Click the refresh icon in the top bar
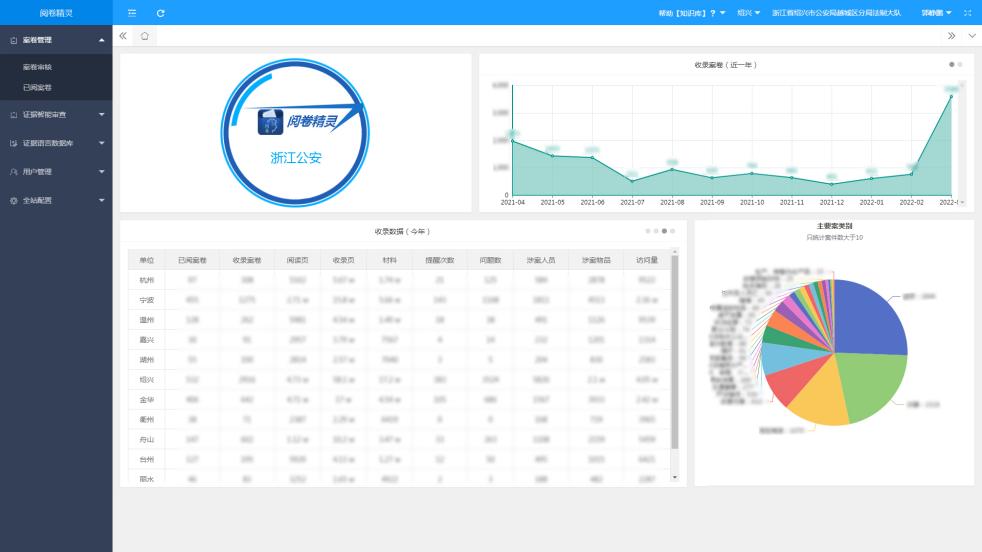 click(x=160, y=13)
